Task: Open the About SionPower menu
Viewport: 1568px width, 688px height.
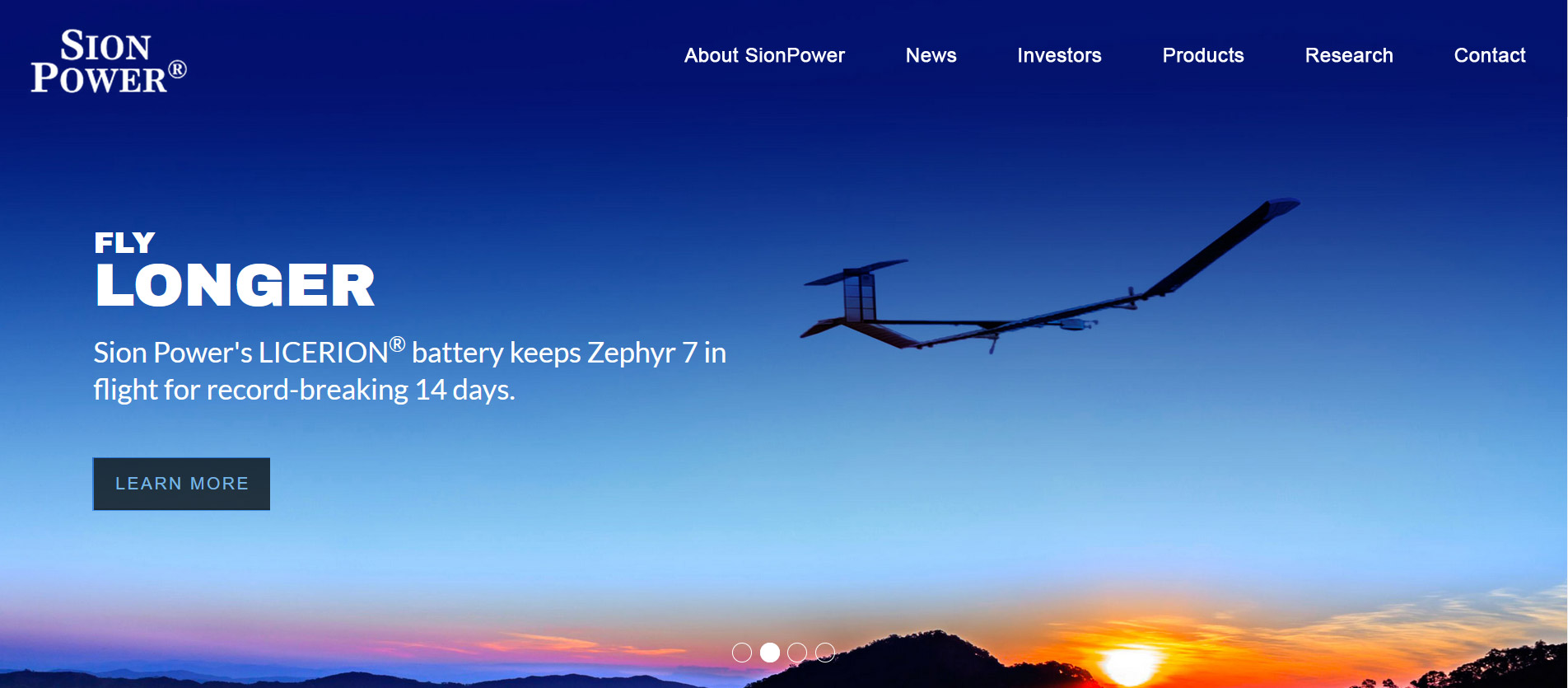Action: [x=764, y=55]
